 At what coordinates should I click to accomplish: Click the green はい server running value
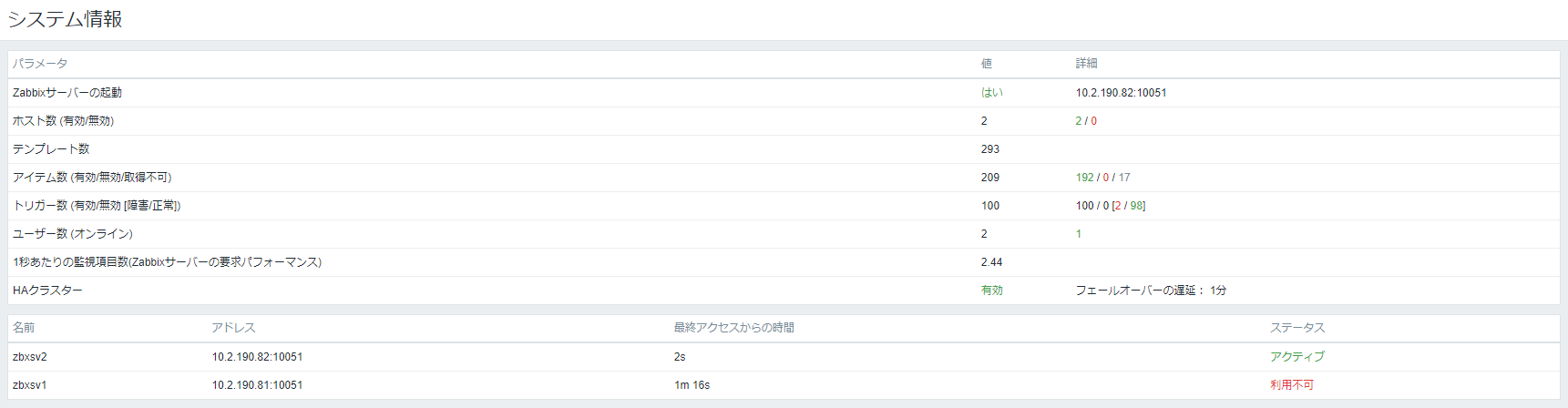click(x=991, y=93)
